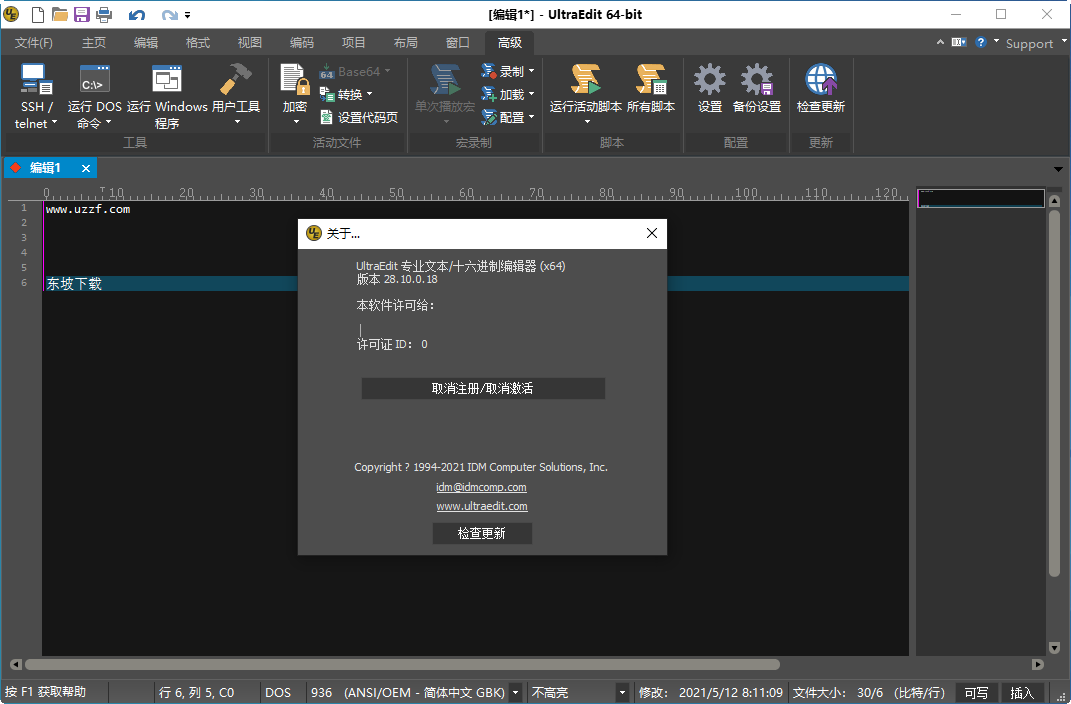The width and height of the screenshot is (1071, 704).
Task: Switch to the Home (主页) tab
Action: coord(94,43)
